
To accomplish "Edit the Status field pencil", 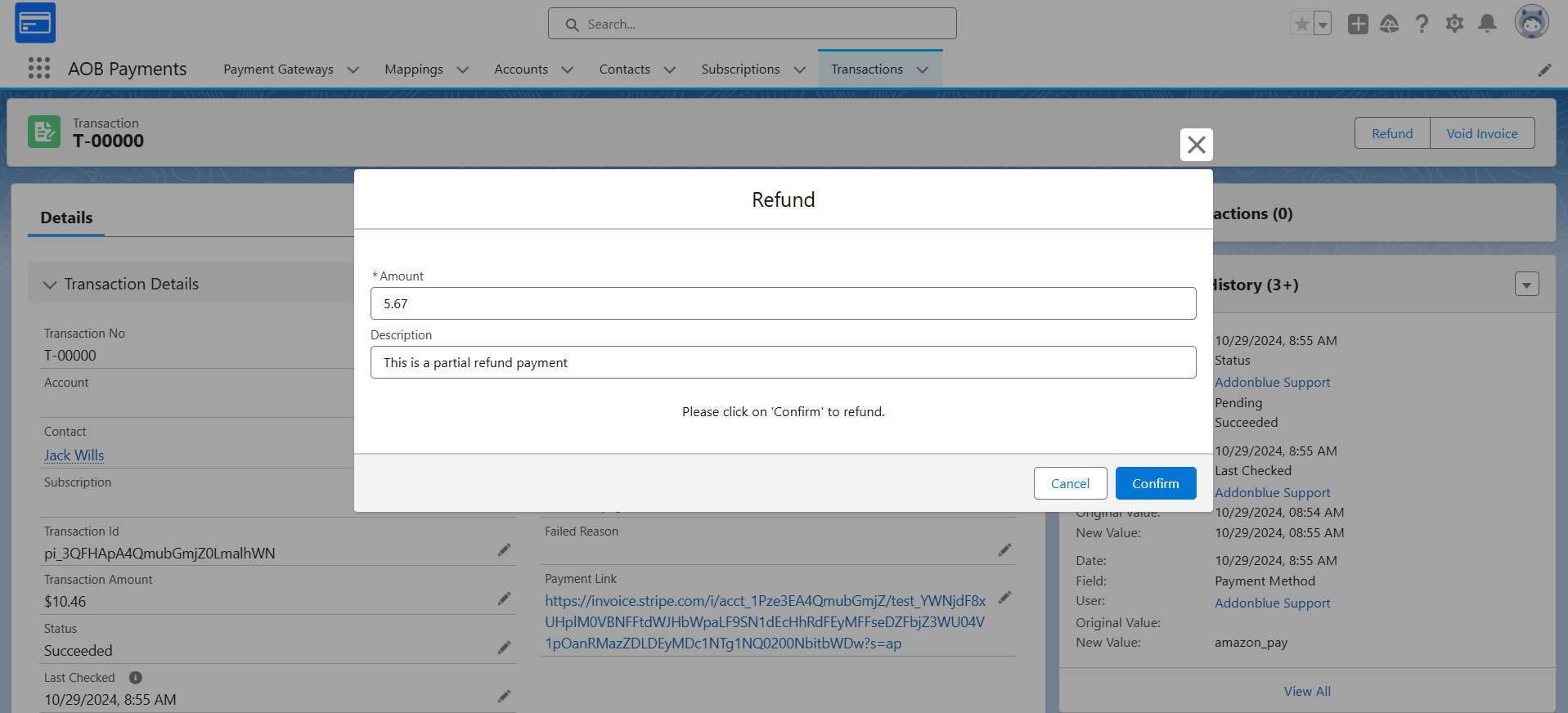I will (x=504, y=648).
